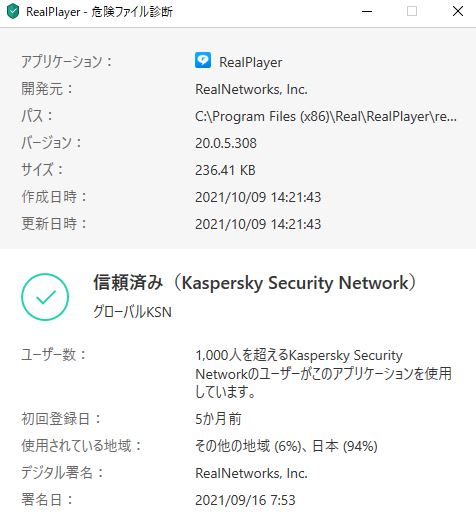Click the disabled maximize window button
The height and width of the screenshot is (523, 476).
point(412,11)
